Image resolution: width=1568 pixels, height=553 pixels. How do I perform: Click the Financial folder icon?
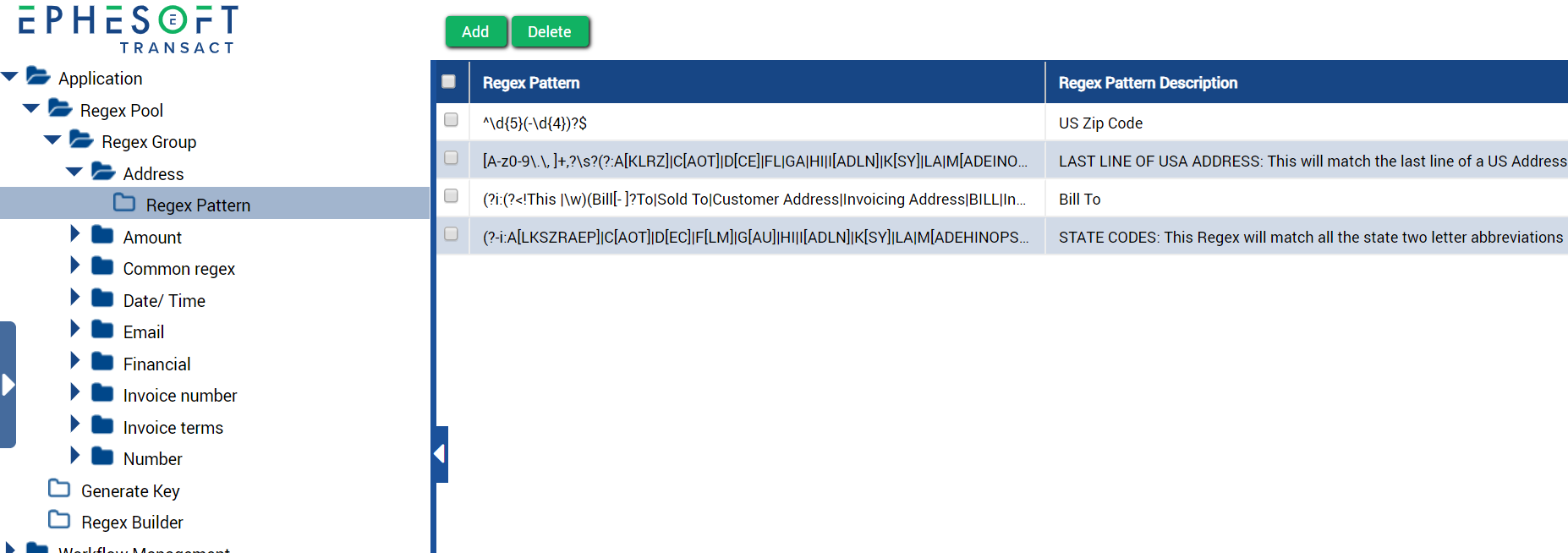(x=102, y=362)
